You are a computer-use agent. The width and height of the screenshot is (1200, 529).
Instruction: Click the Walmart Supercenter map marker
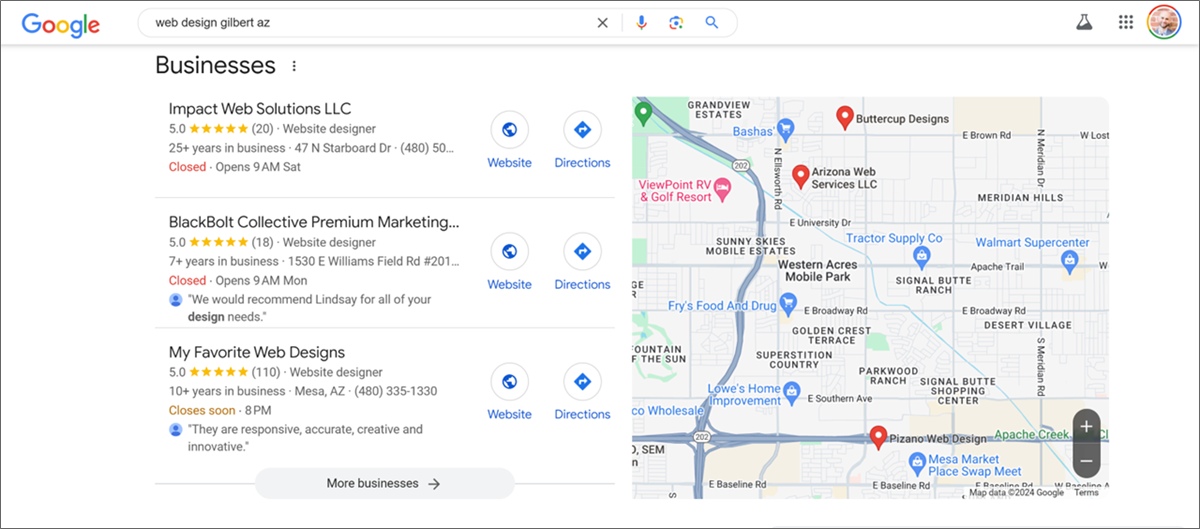click(x=1070, y=262)
